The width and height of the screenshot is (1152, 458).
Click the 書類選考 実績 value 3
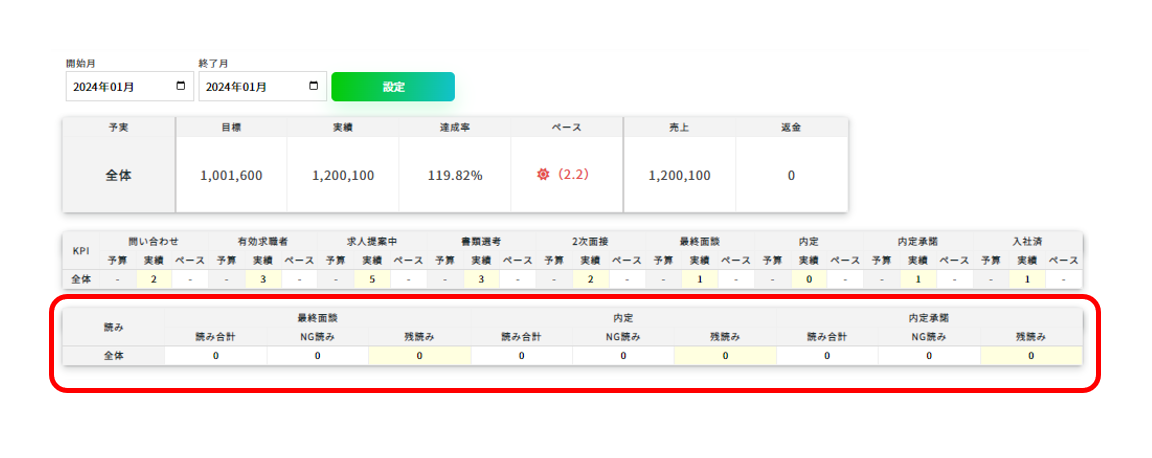point(481,279)
